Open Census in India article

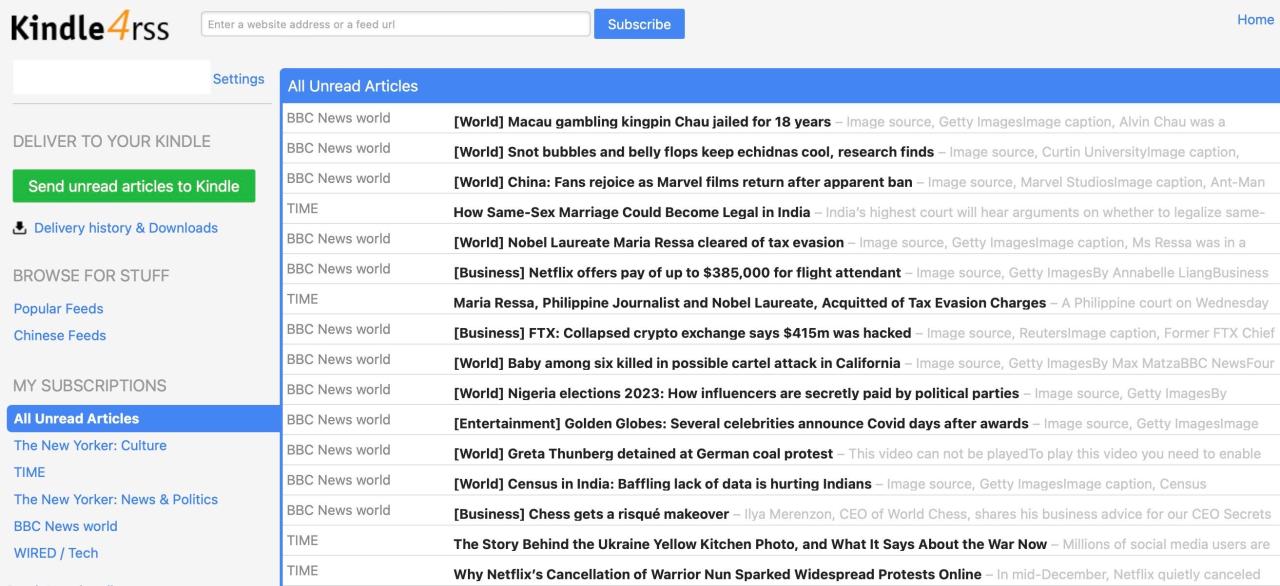[x=662, y=483]
